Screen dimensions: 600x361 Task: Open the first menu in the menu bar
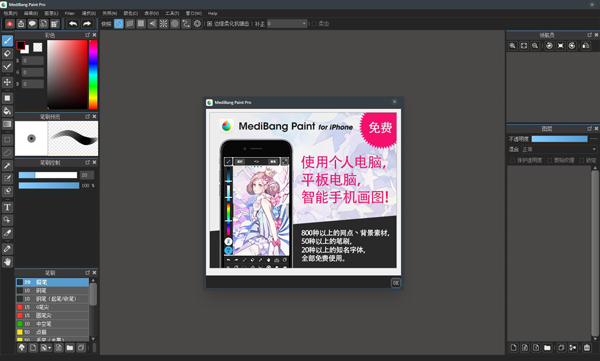(10, 13)
